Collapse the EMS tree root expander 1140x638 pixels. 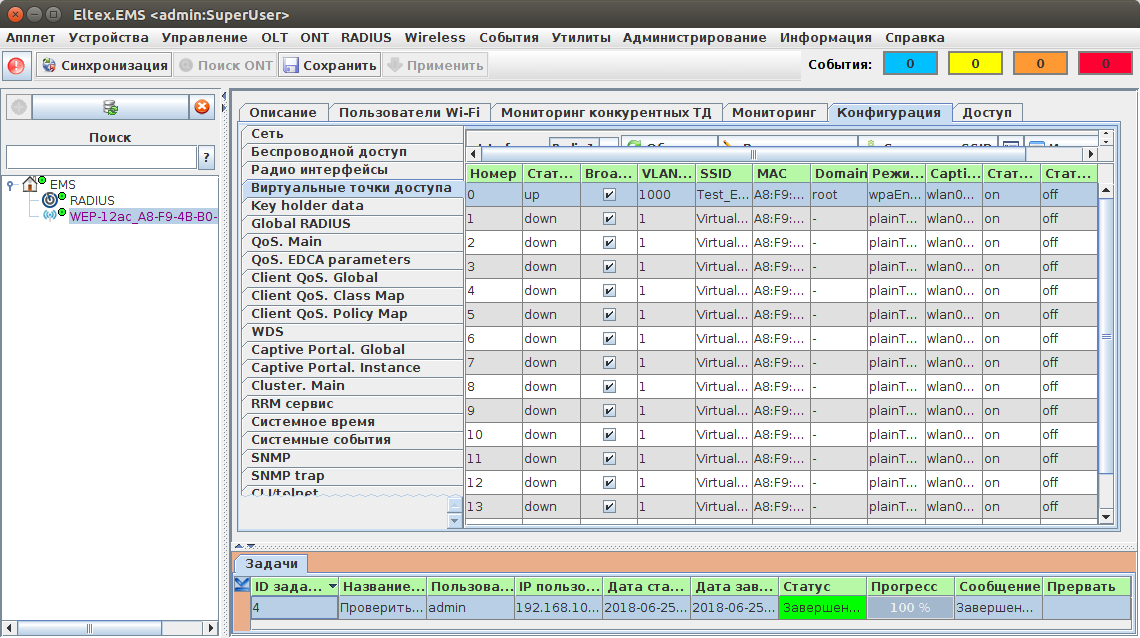10,184
